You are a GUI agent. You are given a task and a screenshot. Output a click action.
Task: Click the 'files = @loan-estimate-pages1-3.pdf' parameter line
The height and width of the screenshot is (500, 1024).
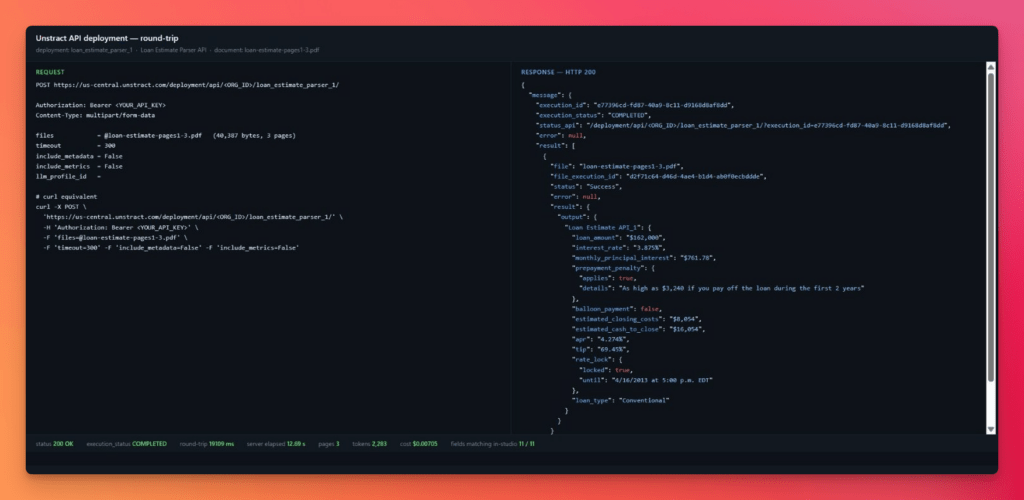(166, 136)
